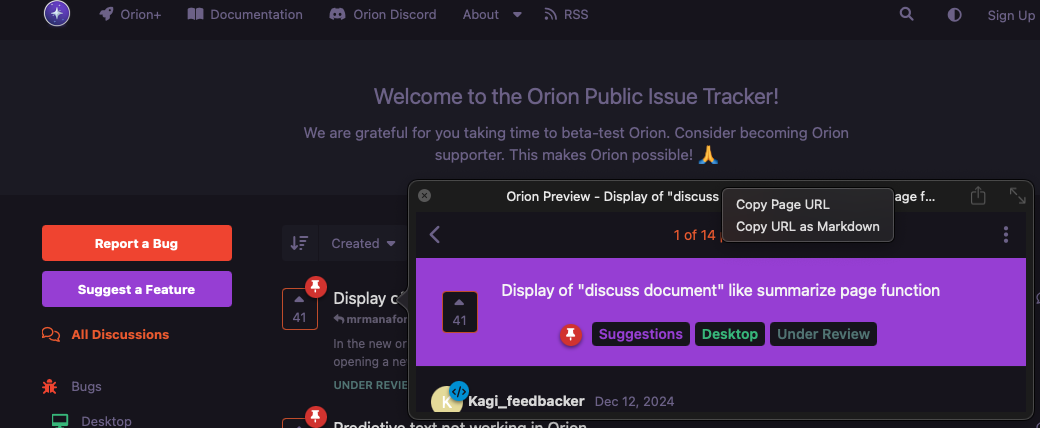Open the three-dot menu in preview

tap(1005, 235)
